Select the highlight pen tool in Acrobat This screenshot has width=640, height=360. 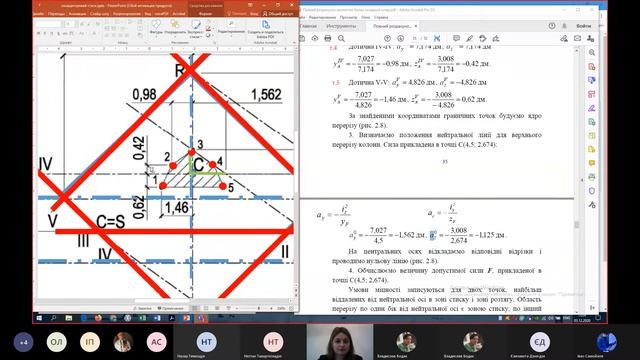(469, 38)
